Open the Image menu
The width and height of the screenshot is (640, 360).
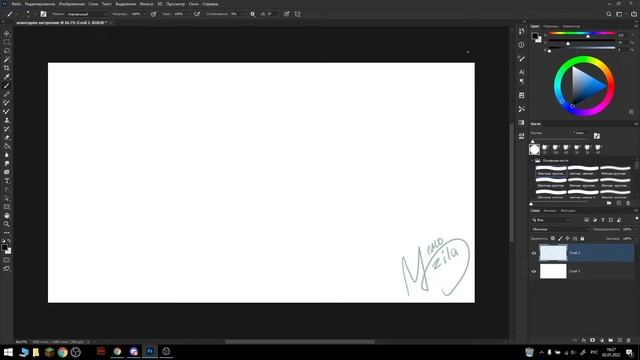click(71, 4)
